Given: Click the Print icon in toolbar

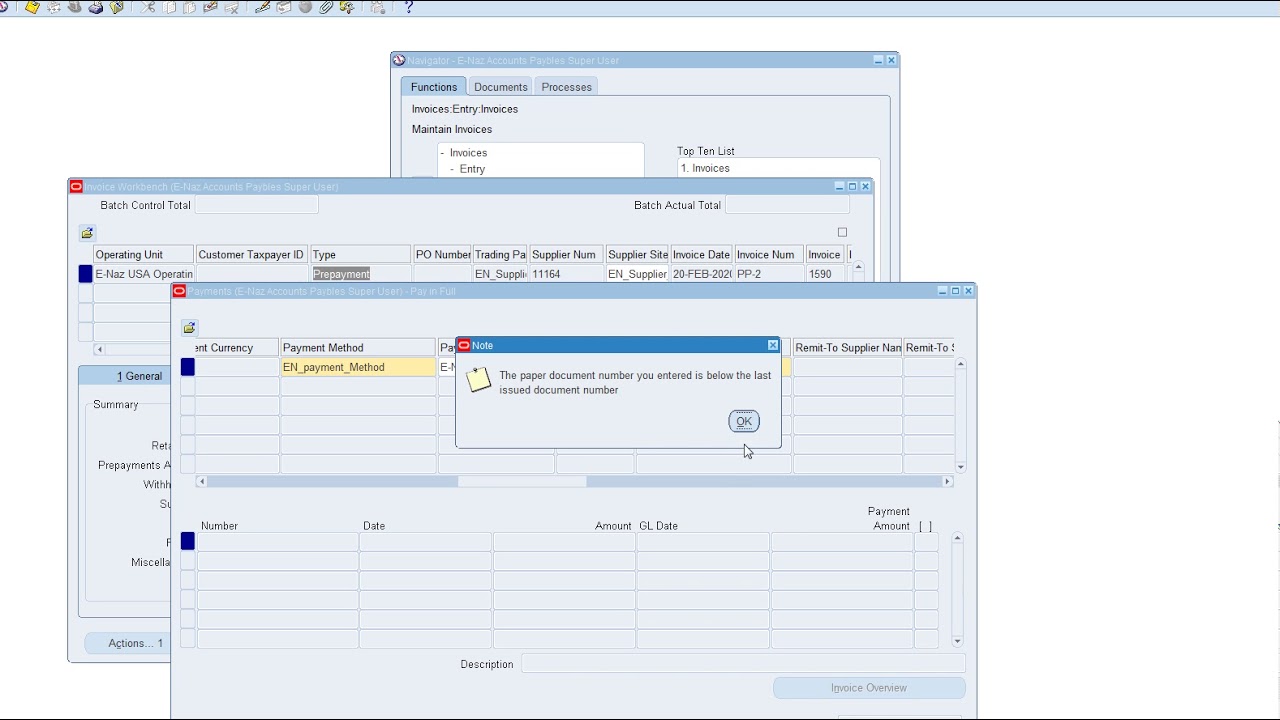Looking at the screenshot, I should click(x=97, y=7).
